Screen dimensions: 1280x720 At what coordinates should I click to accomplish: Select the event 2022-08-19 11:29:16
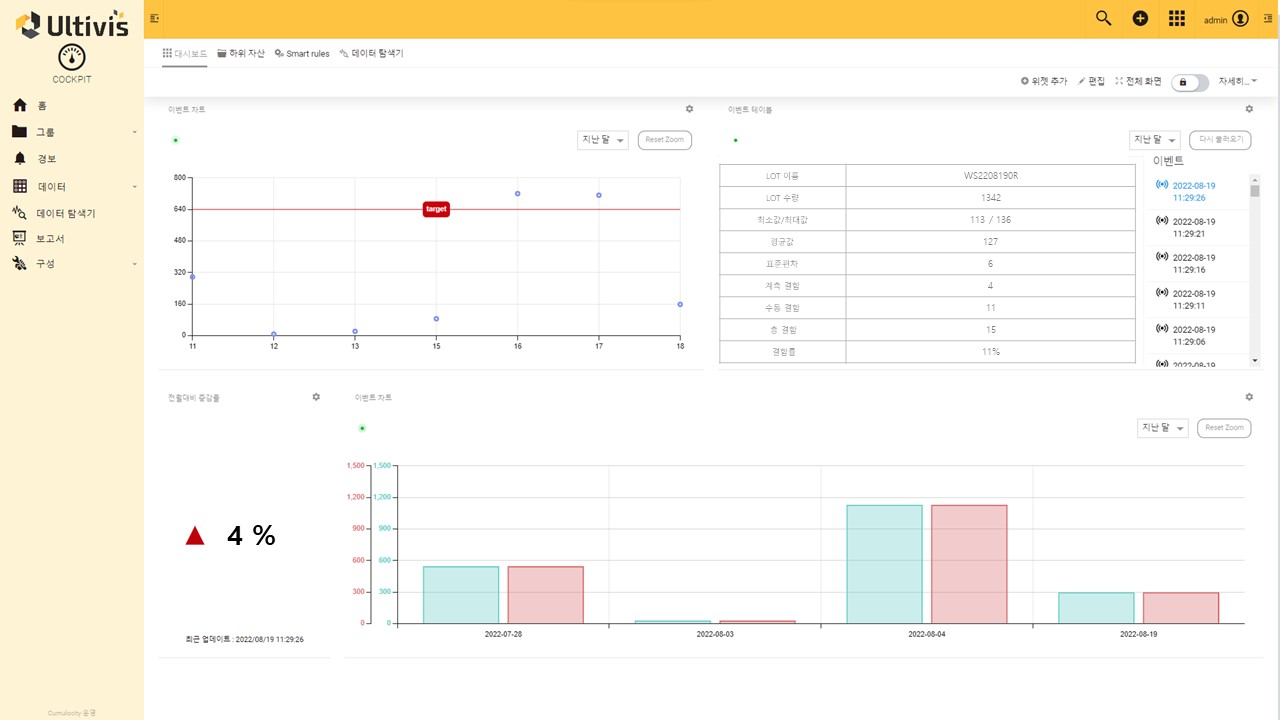pos(1194,263)
